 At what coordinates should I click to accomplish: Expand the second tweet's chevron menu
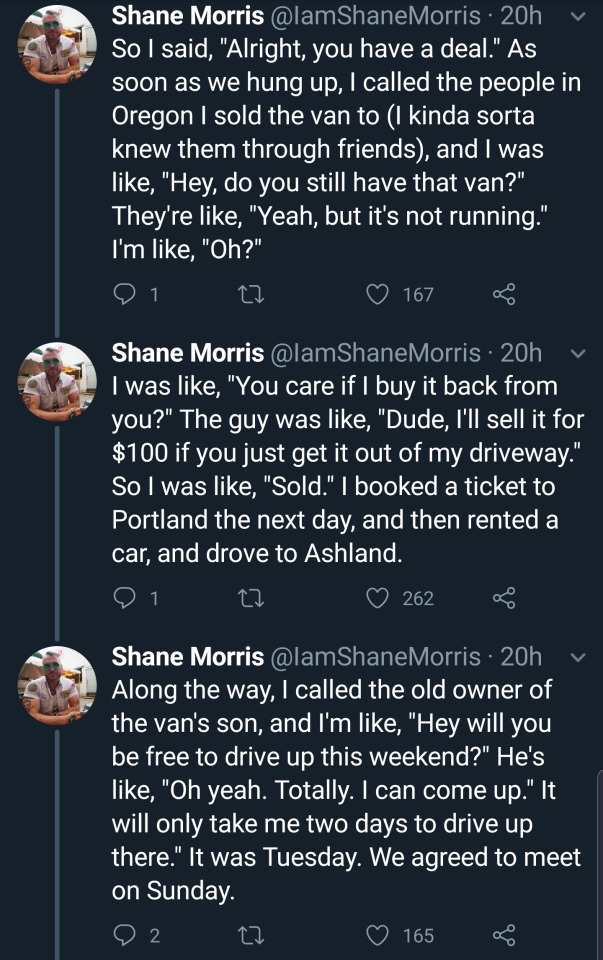coord(573,353)
